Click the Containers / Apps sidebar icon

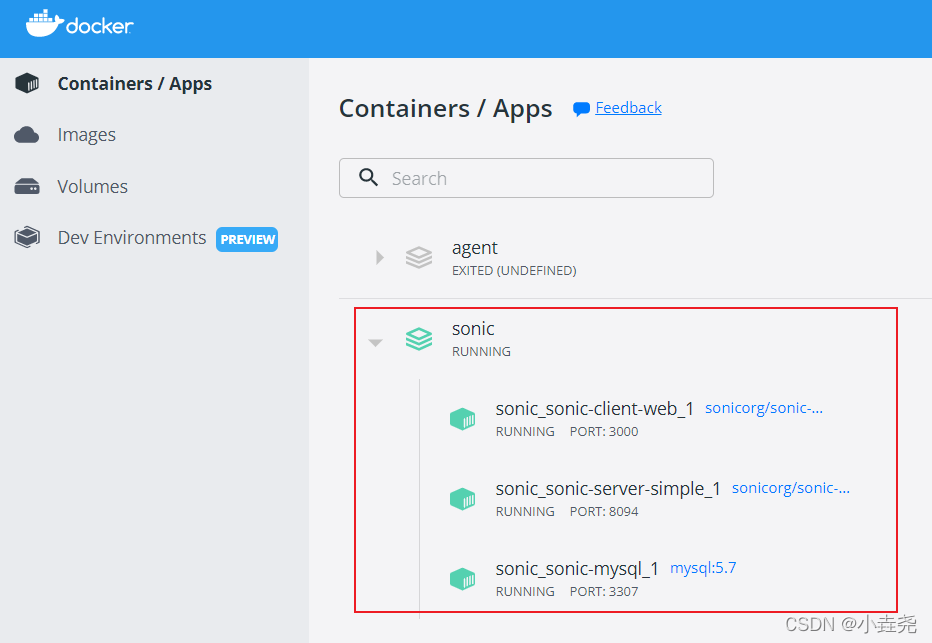(x=27, y=83)
